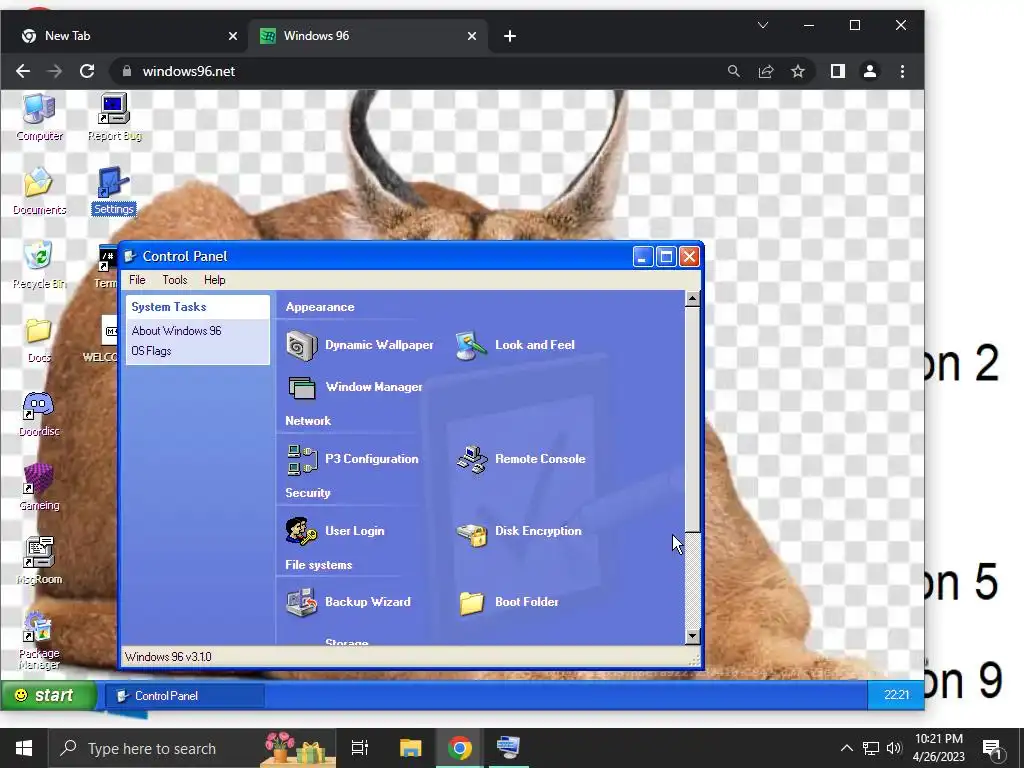The width and height of the screenshot is (1024, 768).
Task: Select the Docs folder desktop icon
Action: coord(39,340)
